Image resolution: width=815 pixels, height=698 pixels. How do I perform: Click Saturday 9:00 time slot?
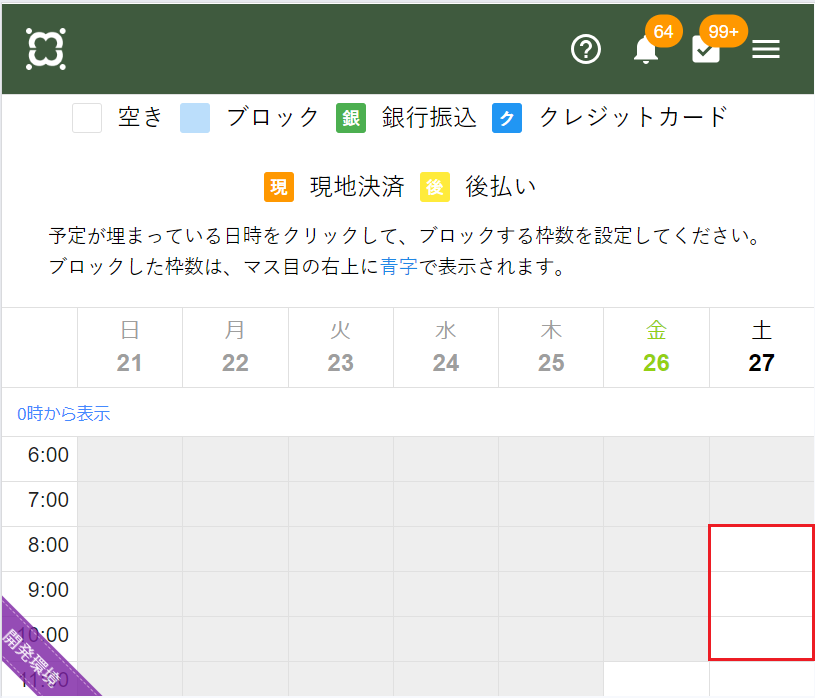pos(761,594)
